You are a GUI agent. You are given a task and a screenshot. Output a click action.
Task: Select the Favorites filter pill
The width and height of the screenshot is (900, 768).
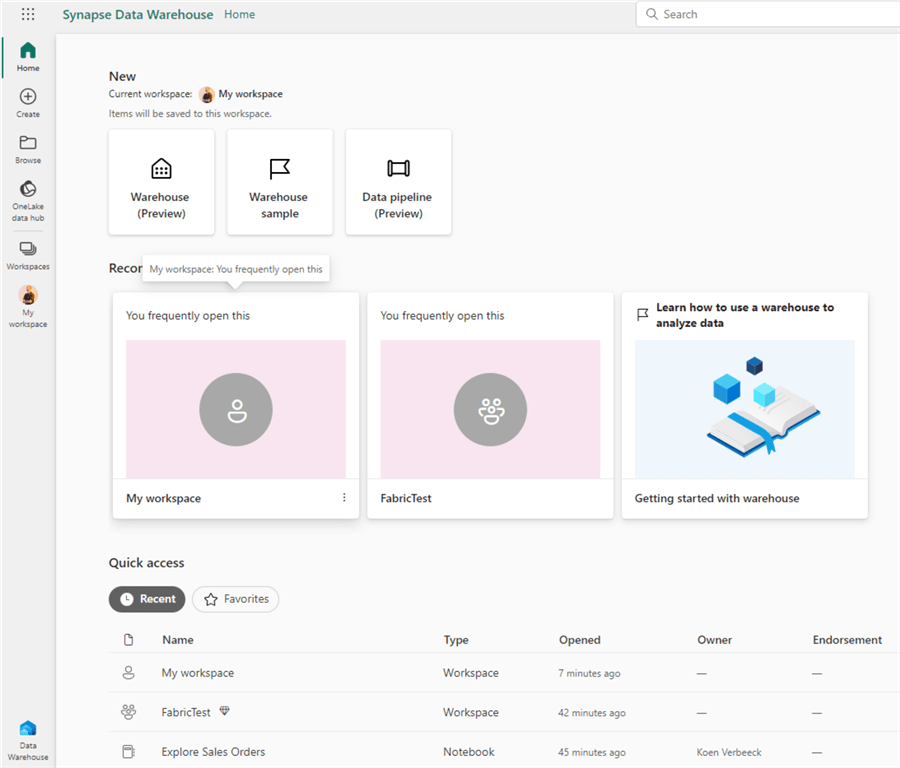235,599
